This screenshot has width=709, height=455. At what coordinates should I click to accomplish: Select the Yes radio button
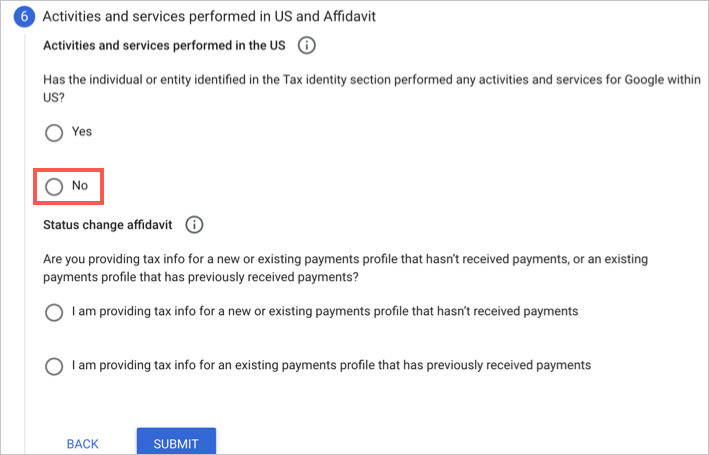pos(54,132)
